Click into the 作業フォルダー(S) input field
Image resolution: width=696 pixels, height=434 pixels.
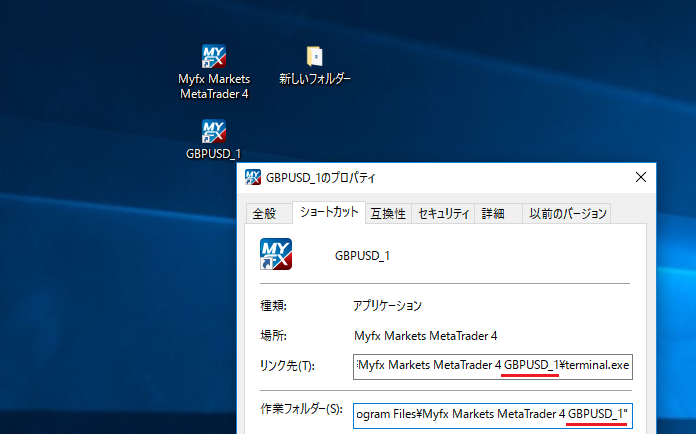[493, 415]
